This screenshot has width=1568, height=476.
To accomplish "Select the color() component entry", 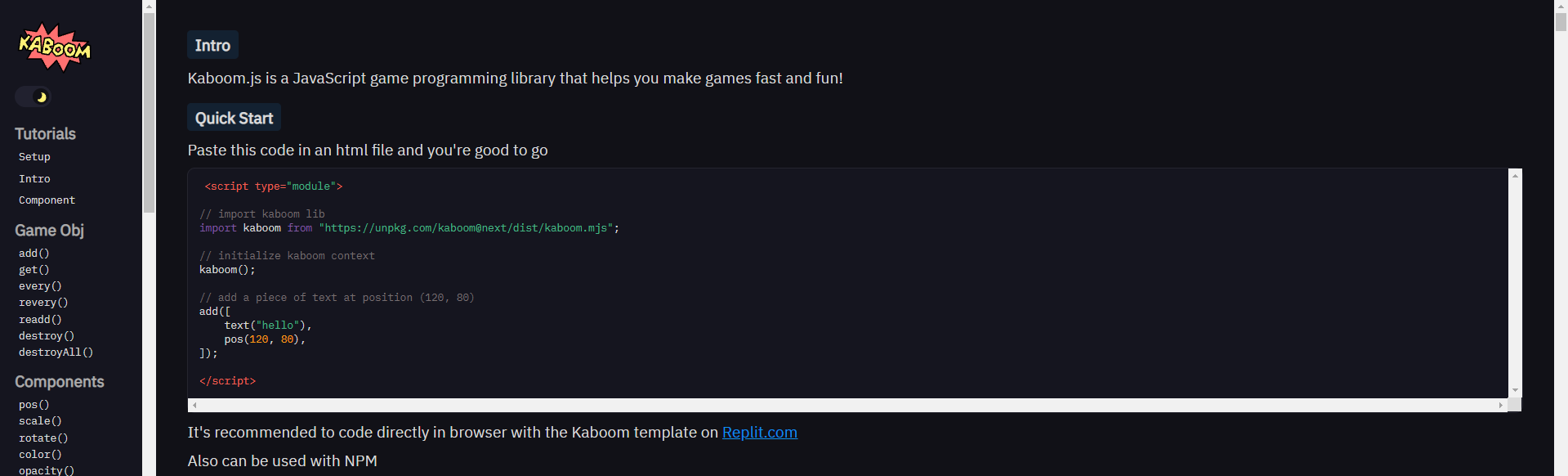I will (x=40, y=454).
